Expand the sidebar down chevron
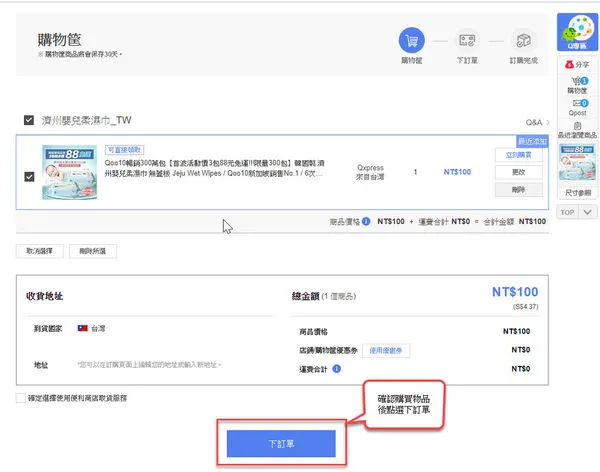The image size is (600, 472). click(x=588, y=212)
